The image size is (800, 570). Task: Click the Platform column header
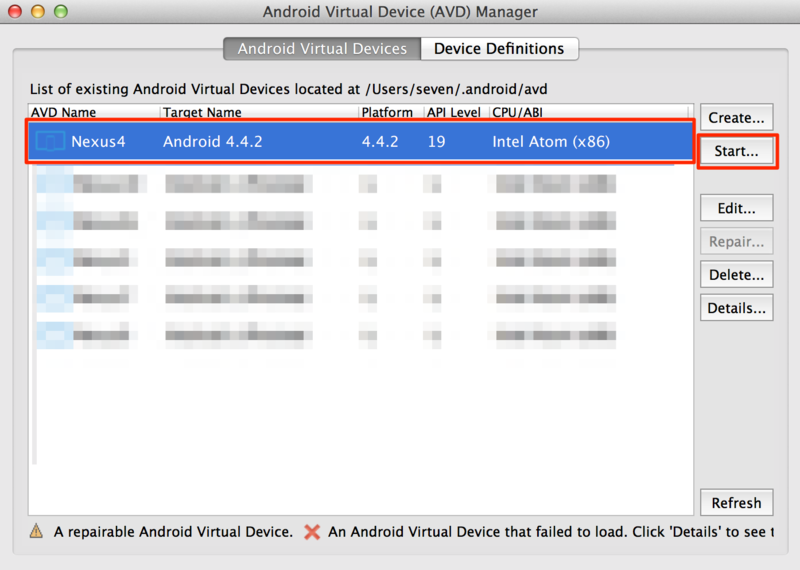[x=391, y=112]
